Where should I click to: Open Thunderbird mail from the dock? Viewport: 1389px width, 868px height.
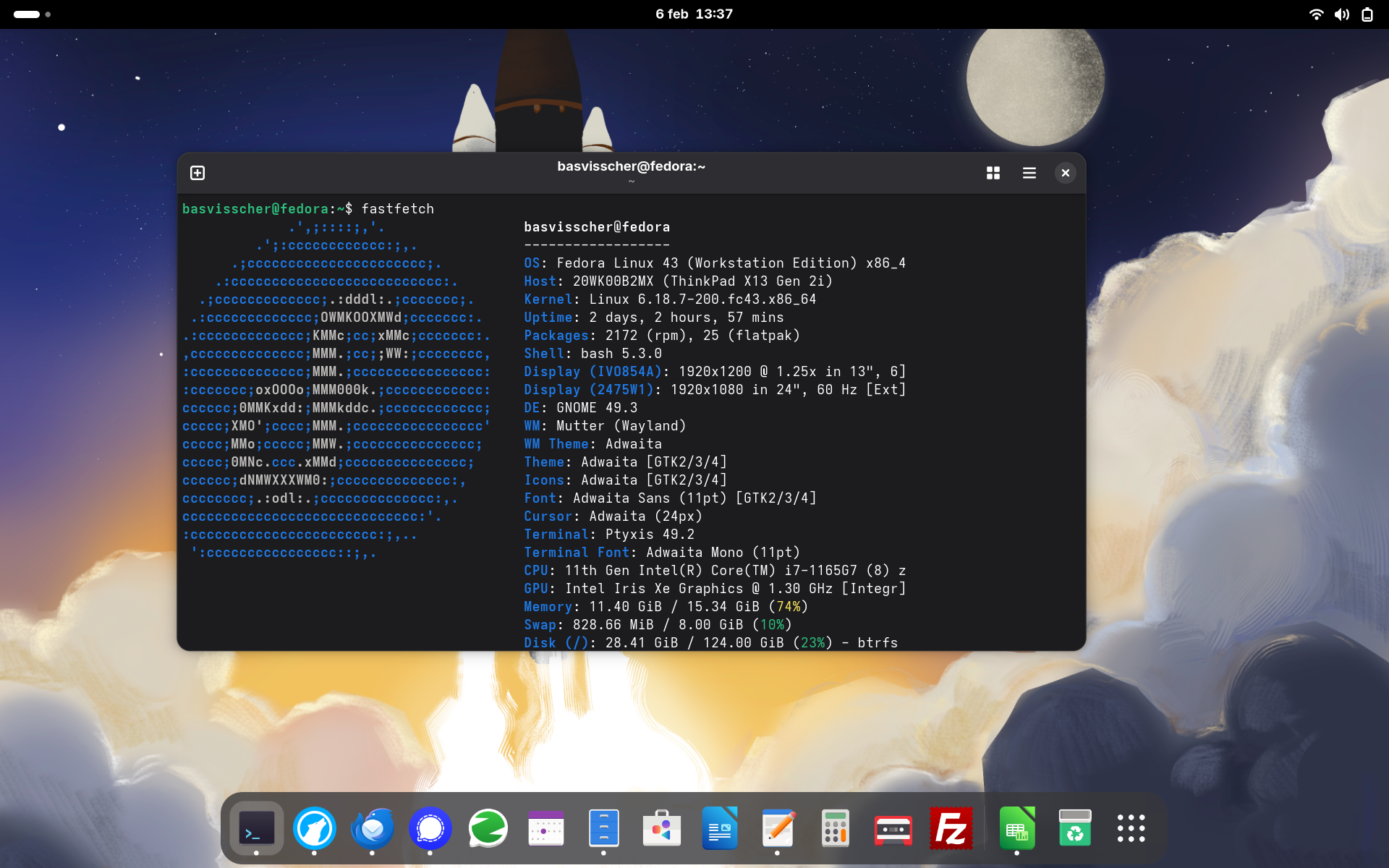(373, 828)
